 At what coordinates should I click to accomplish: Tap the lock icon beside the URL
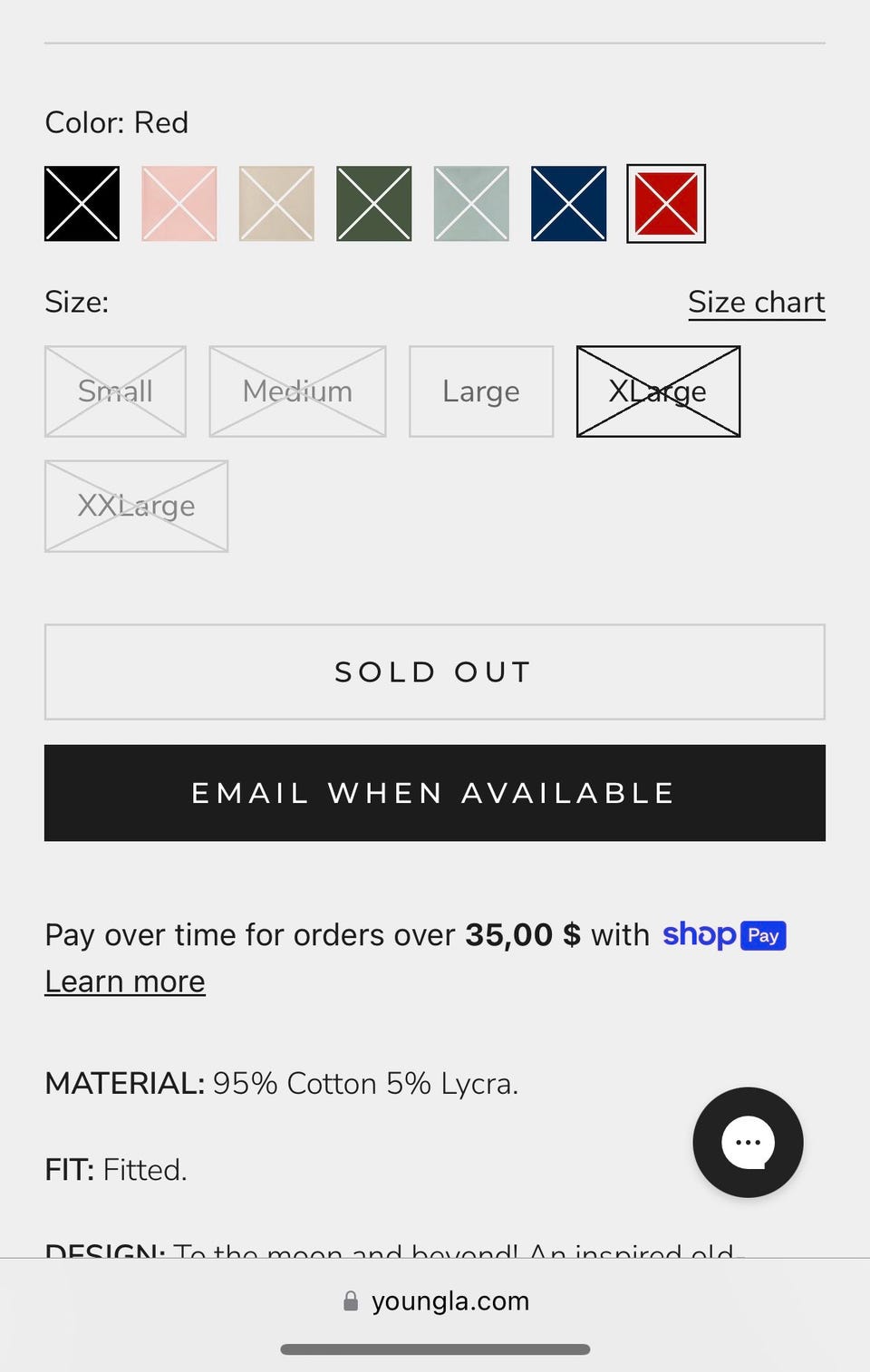click(x=351, y=1301)
